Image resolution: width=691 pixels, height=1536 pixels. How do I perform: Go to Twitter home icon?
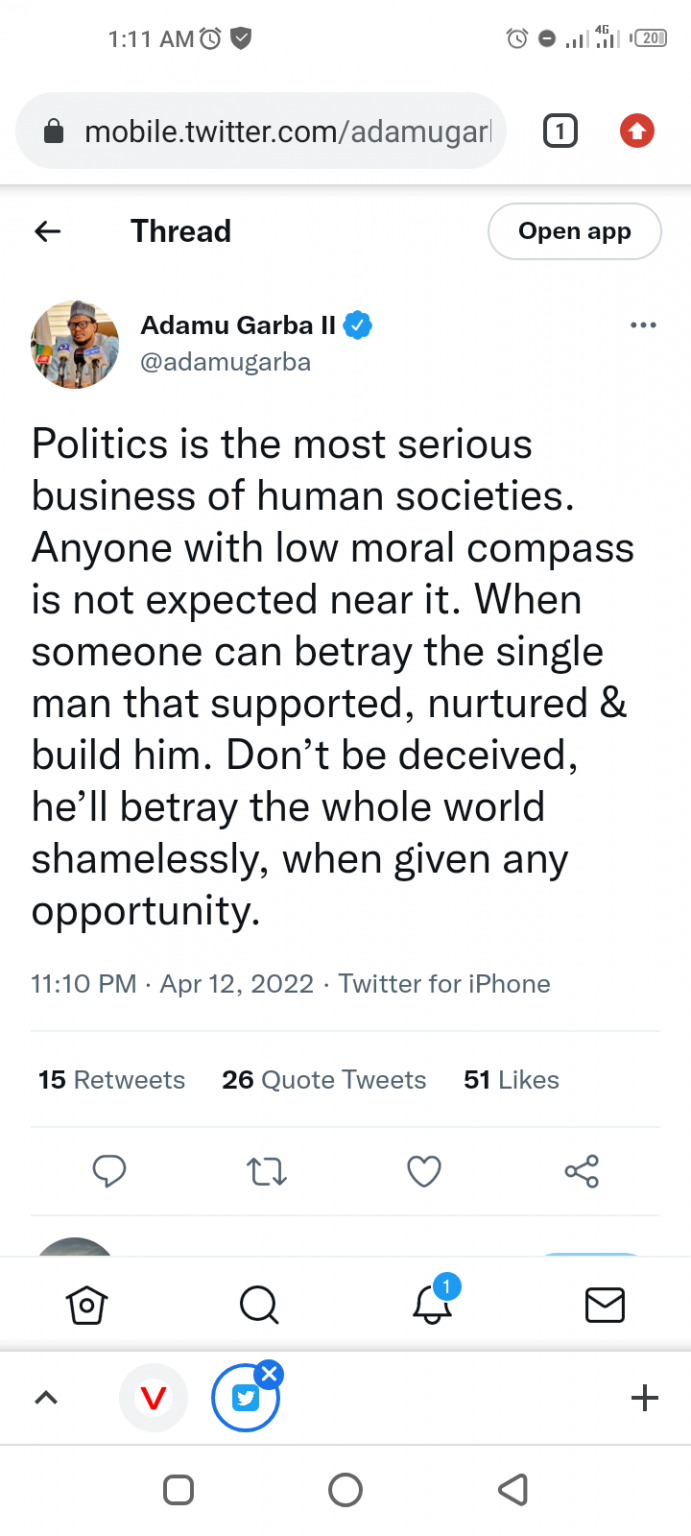click(87, 1305)
